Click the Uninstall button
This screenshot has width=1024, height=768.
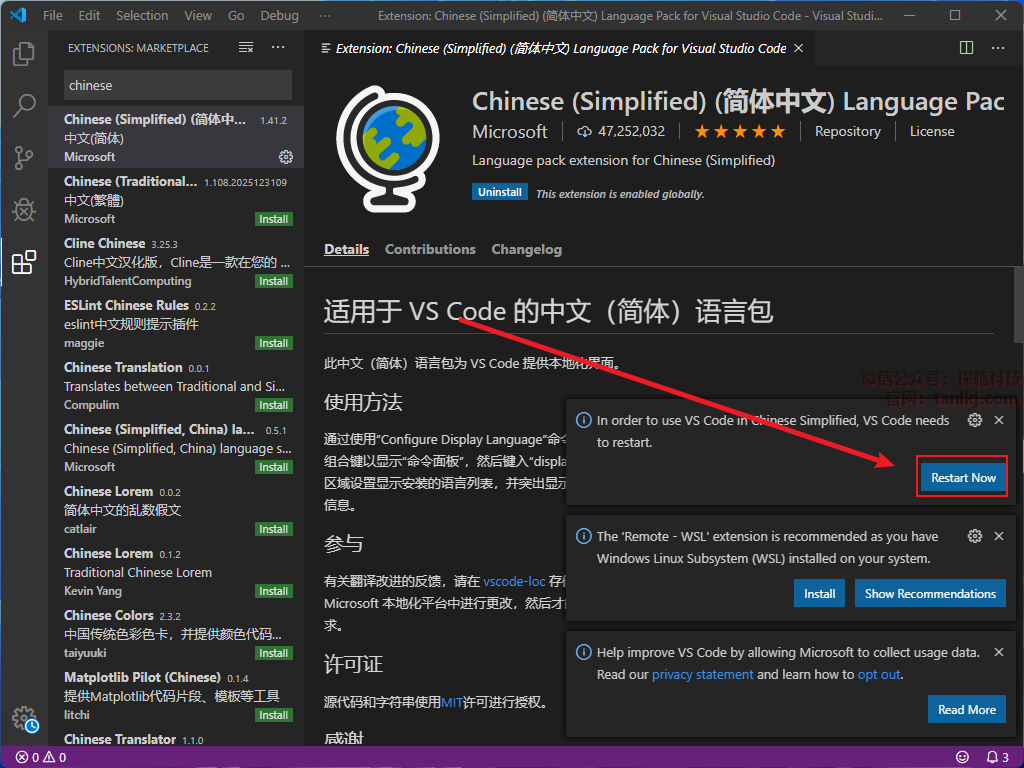coord(500,192)
